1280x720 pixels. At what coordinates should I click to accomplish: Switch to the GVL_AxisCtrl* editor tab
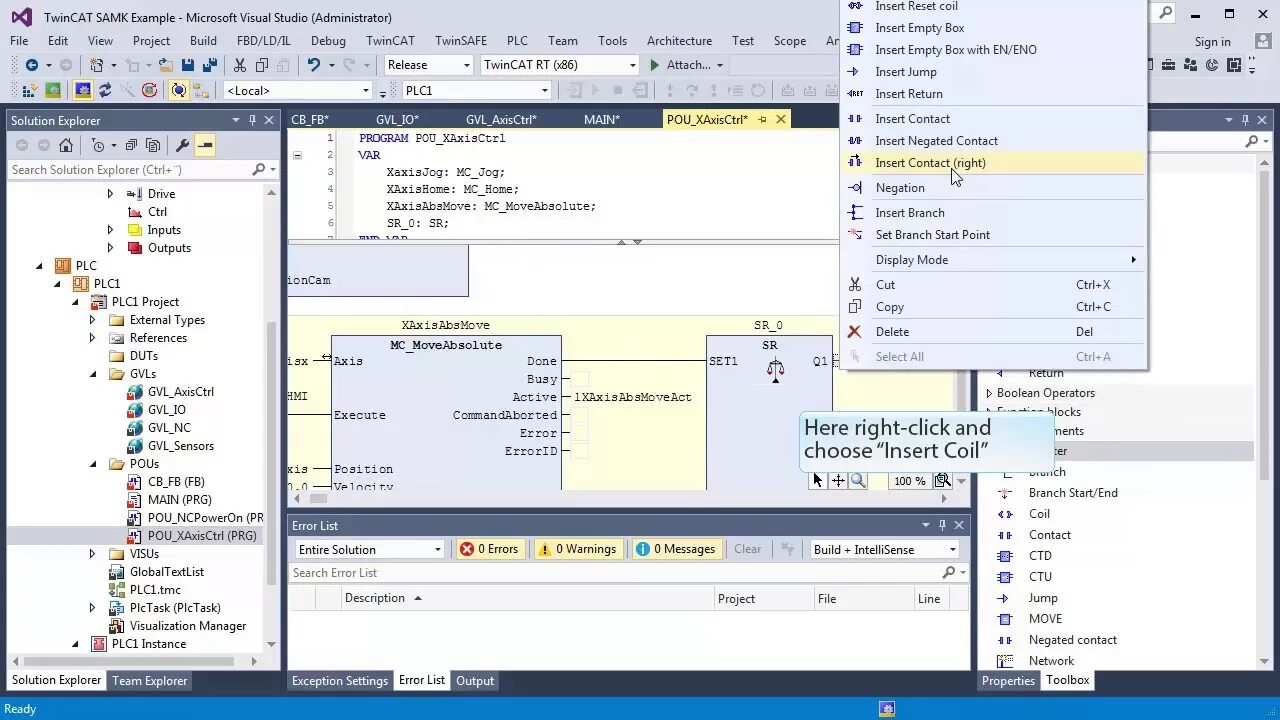pos(501,119)
